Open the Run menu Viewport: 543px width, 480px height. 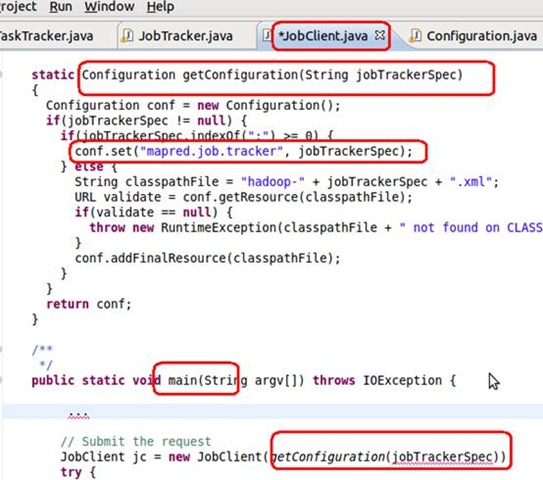(61, 7)
